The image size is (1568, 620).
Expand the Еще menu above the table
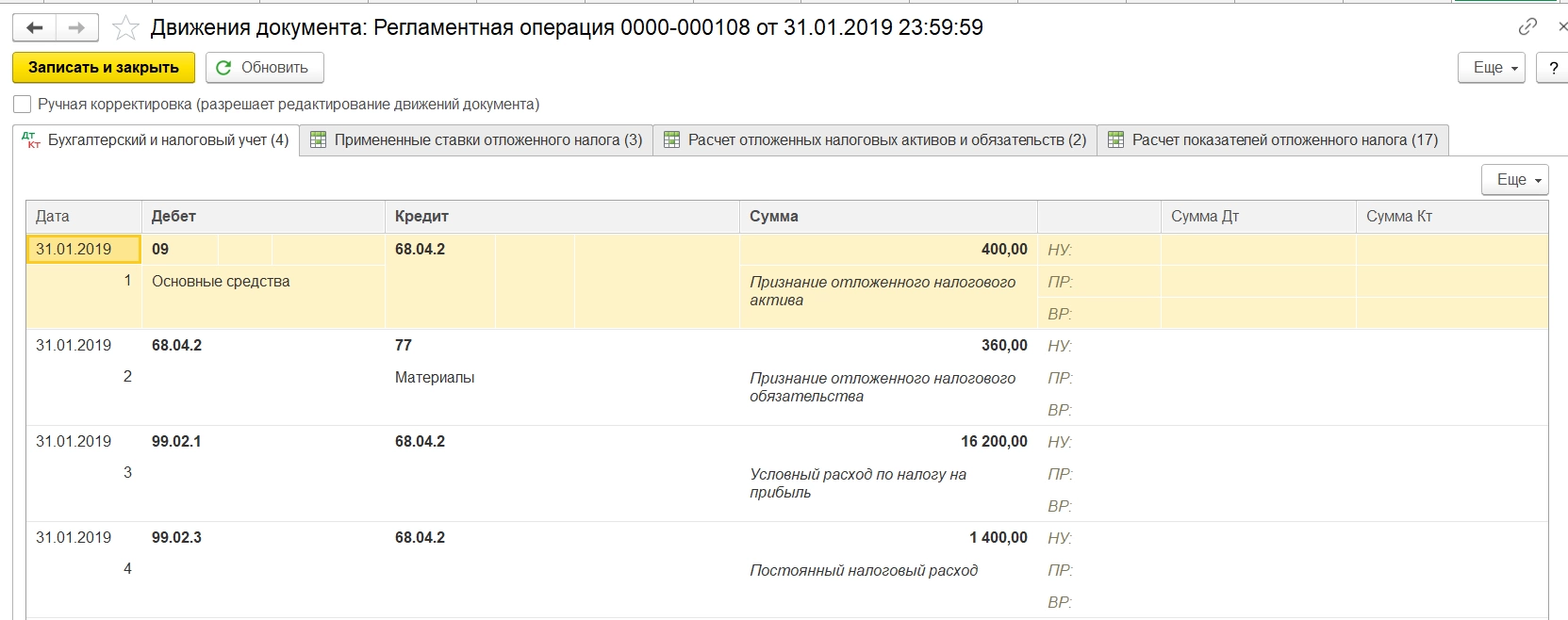click(x=1515, y=180)
